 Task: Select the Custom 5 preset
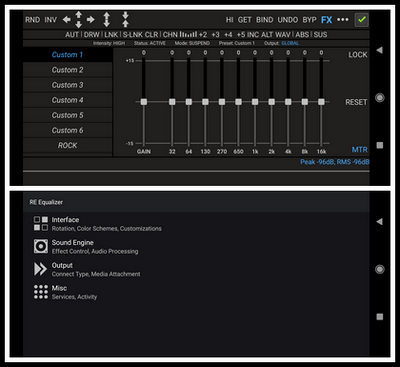[x=67, y=115]
